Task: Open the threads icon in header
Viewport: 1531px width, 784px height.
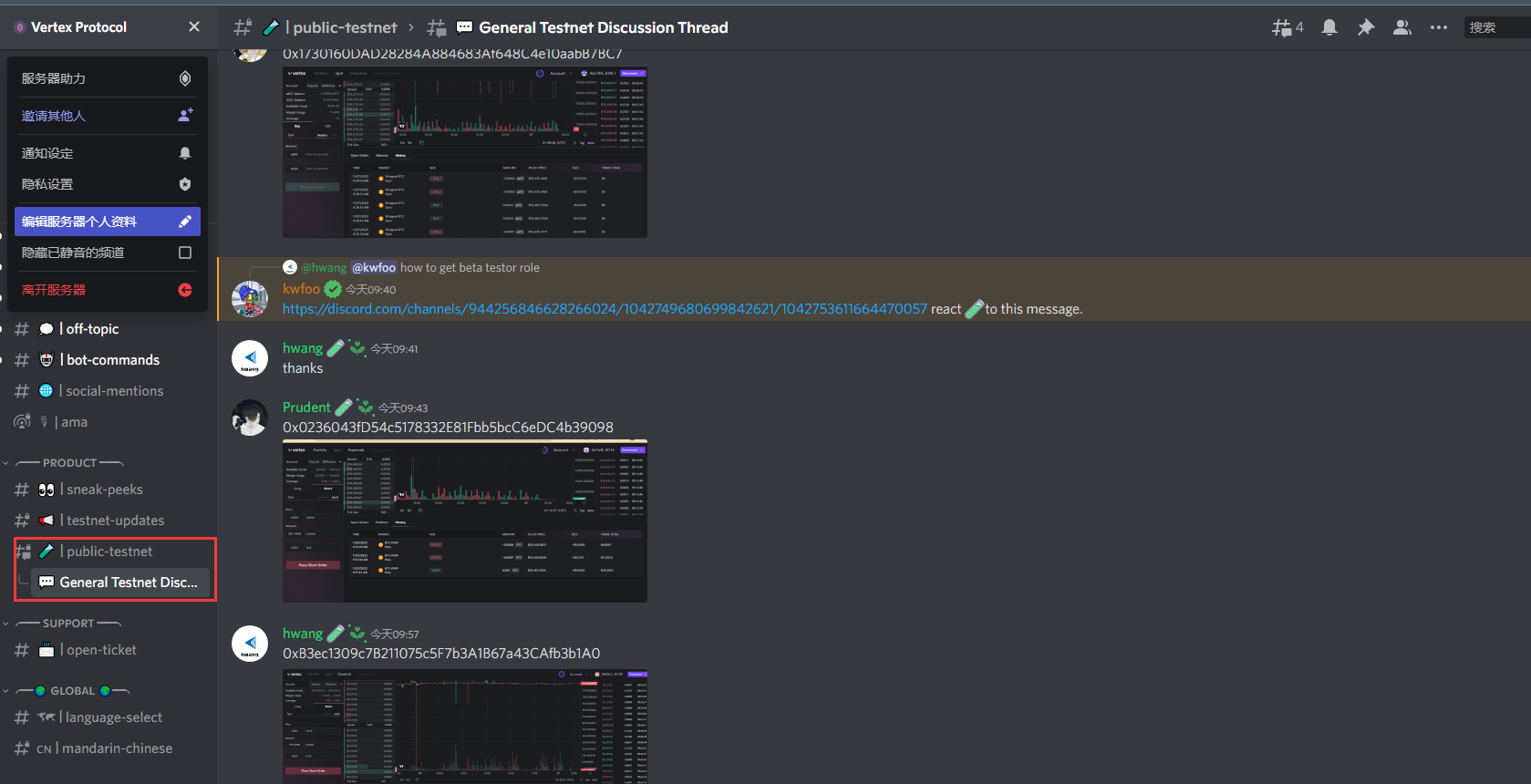Action: point(1285,27)
